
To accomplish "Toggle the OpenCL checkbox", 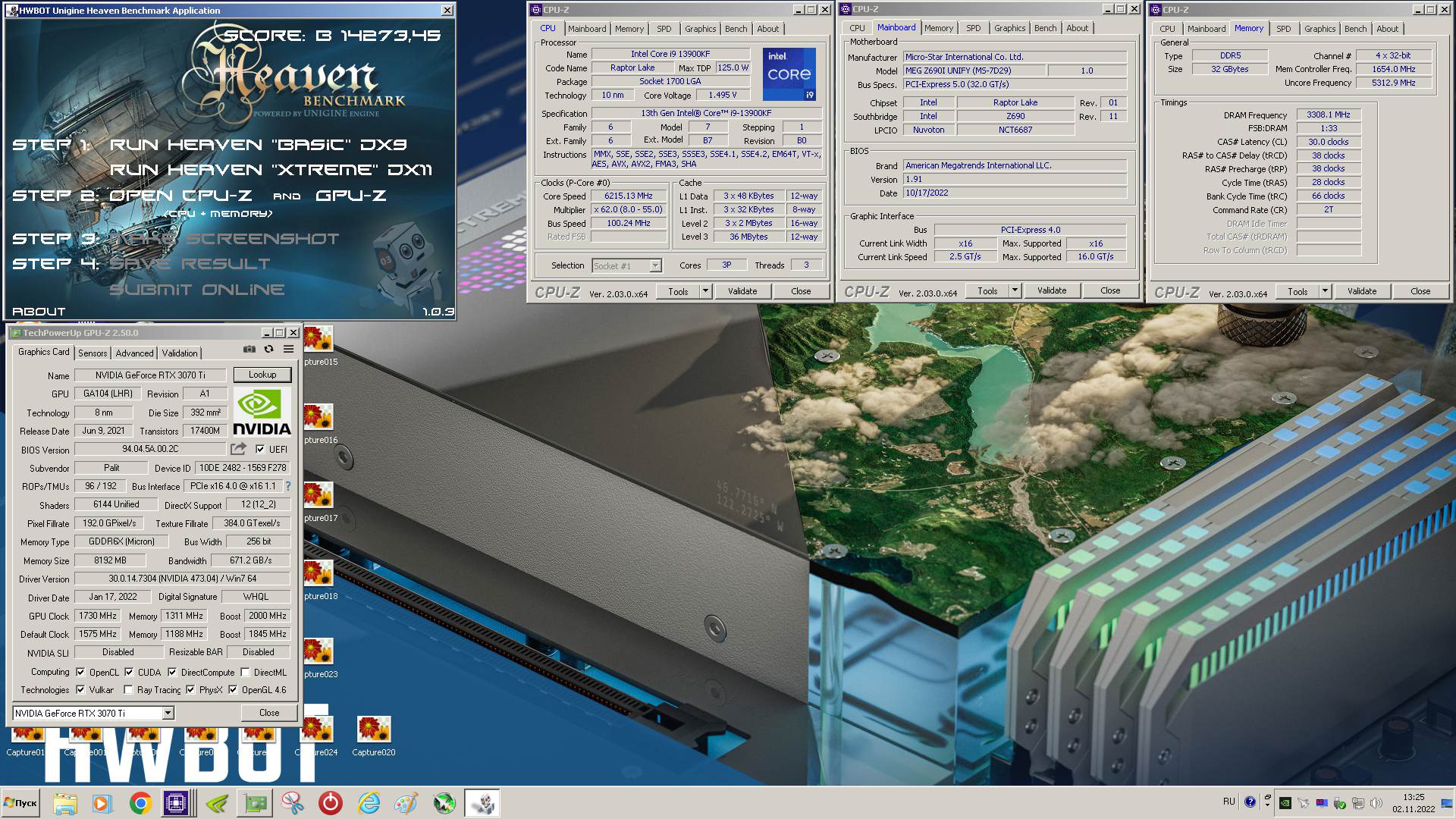I will point(80,672).
